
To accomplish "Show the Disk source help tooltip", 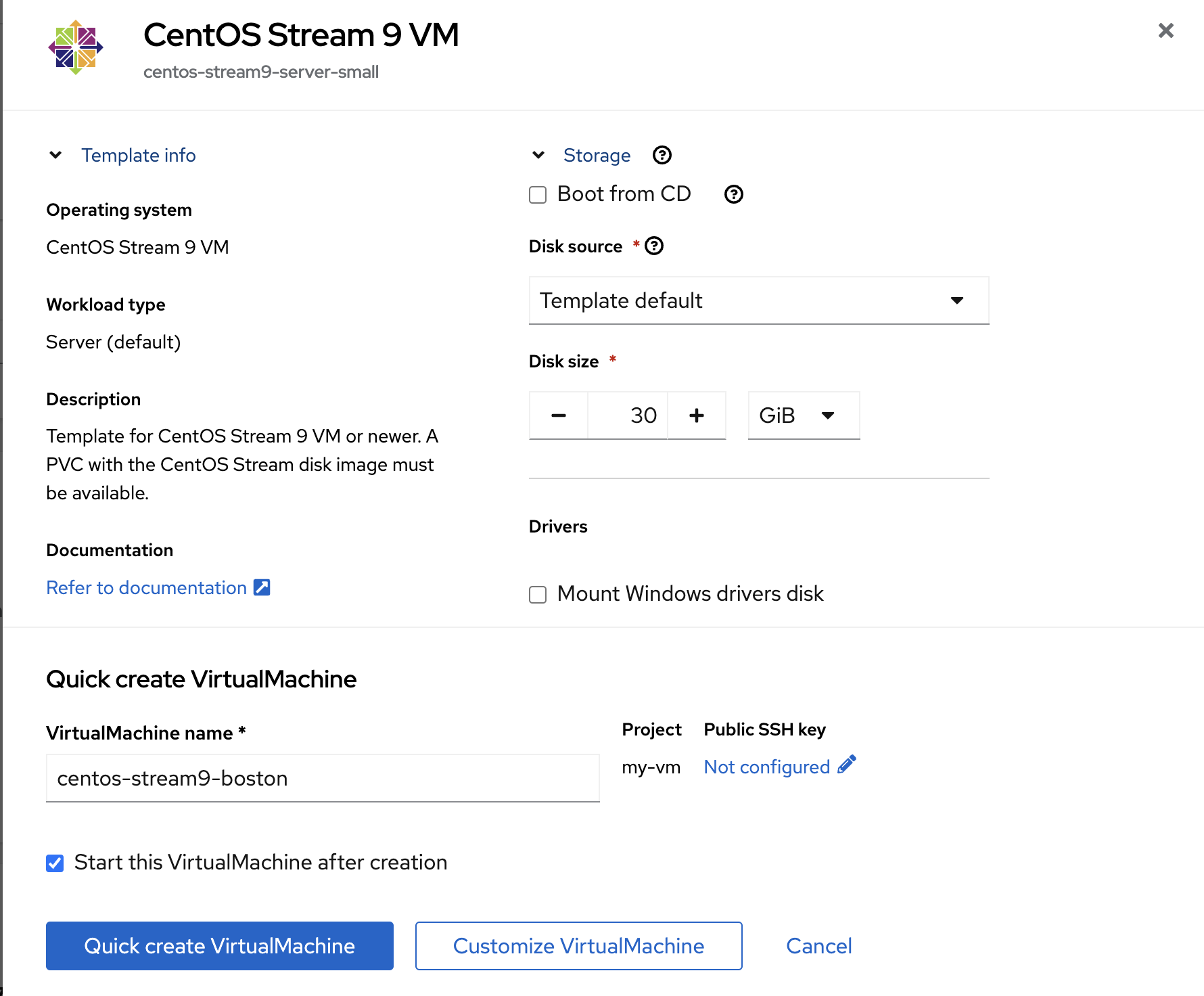I will point(654,246).
